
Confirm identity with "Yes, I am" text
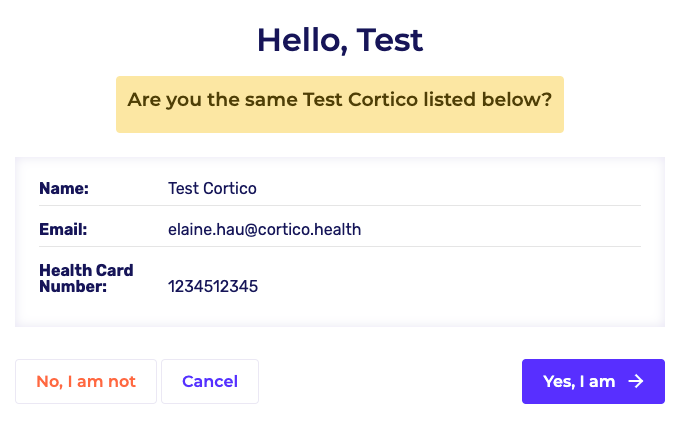[x=578, y=381]
